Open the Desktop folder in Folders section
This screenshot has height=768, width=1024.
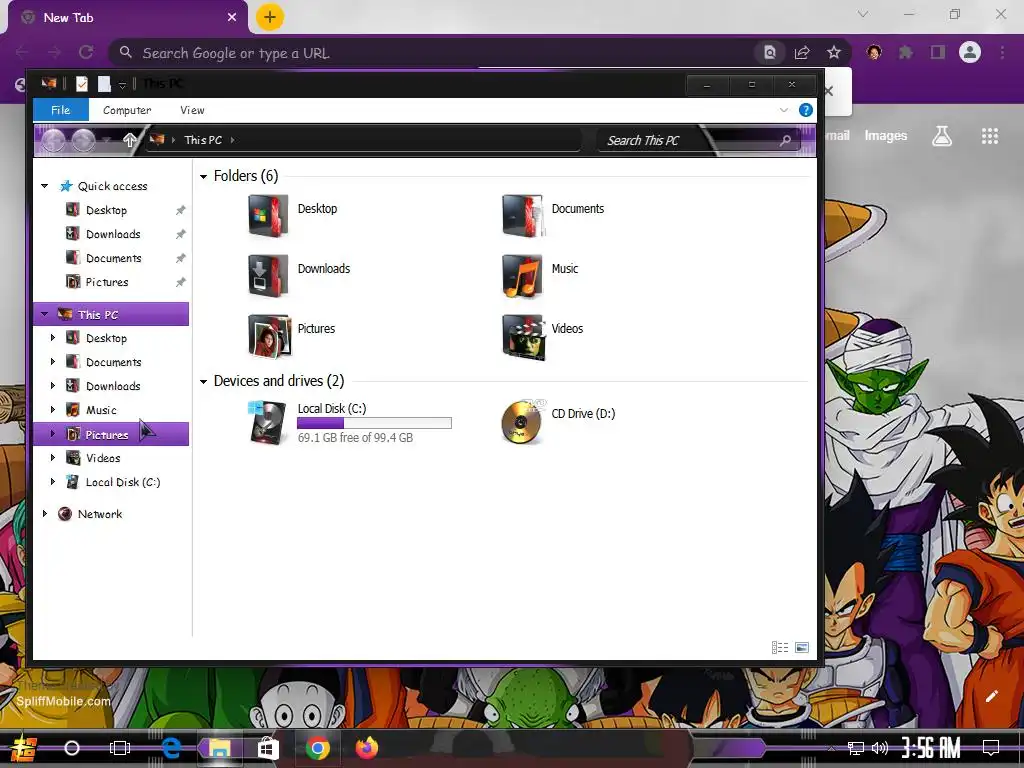tap(268, 215)
